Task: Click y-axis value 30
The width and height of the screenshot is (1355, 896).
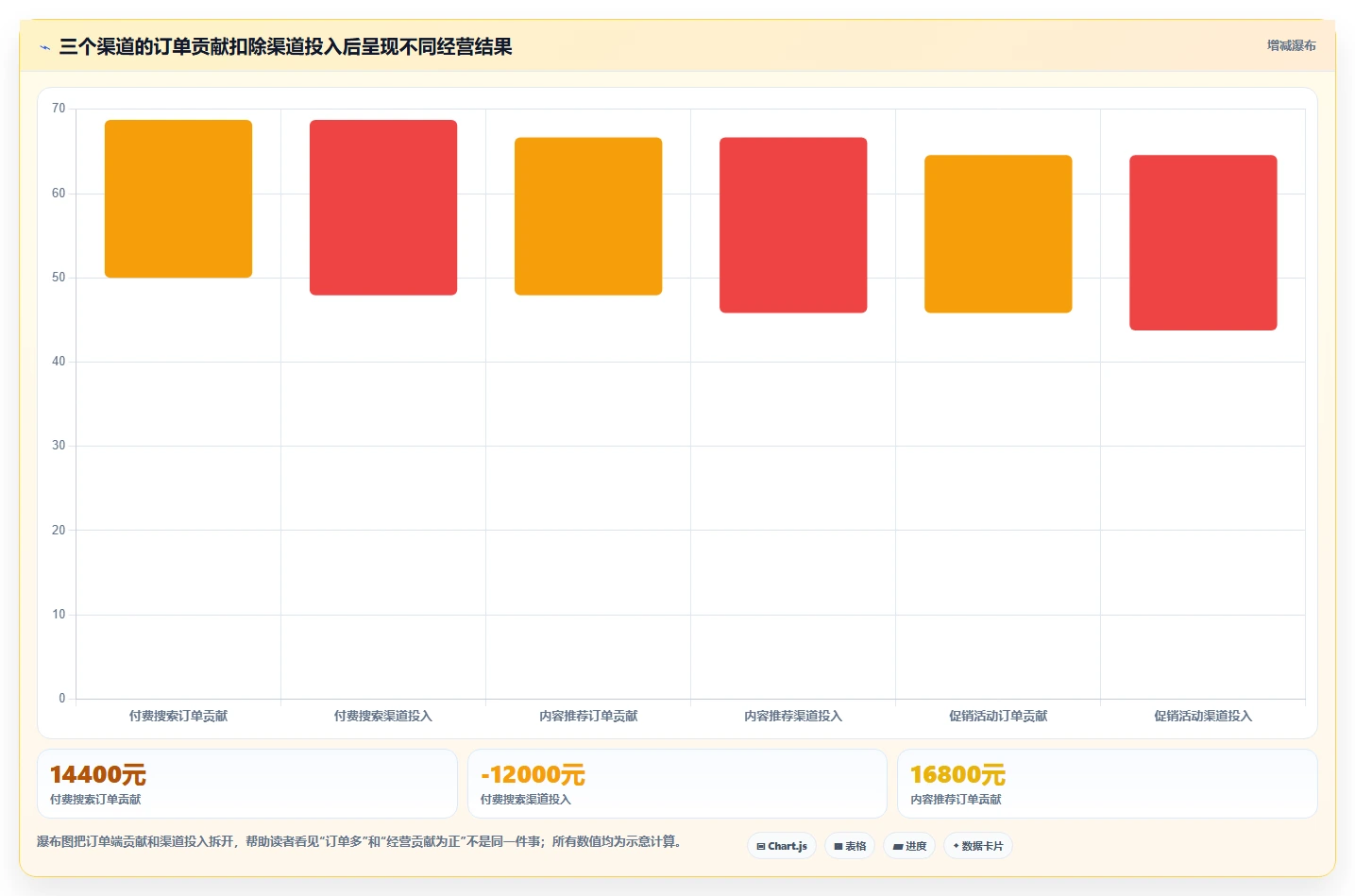Action: click(x=59, y=446)
